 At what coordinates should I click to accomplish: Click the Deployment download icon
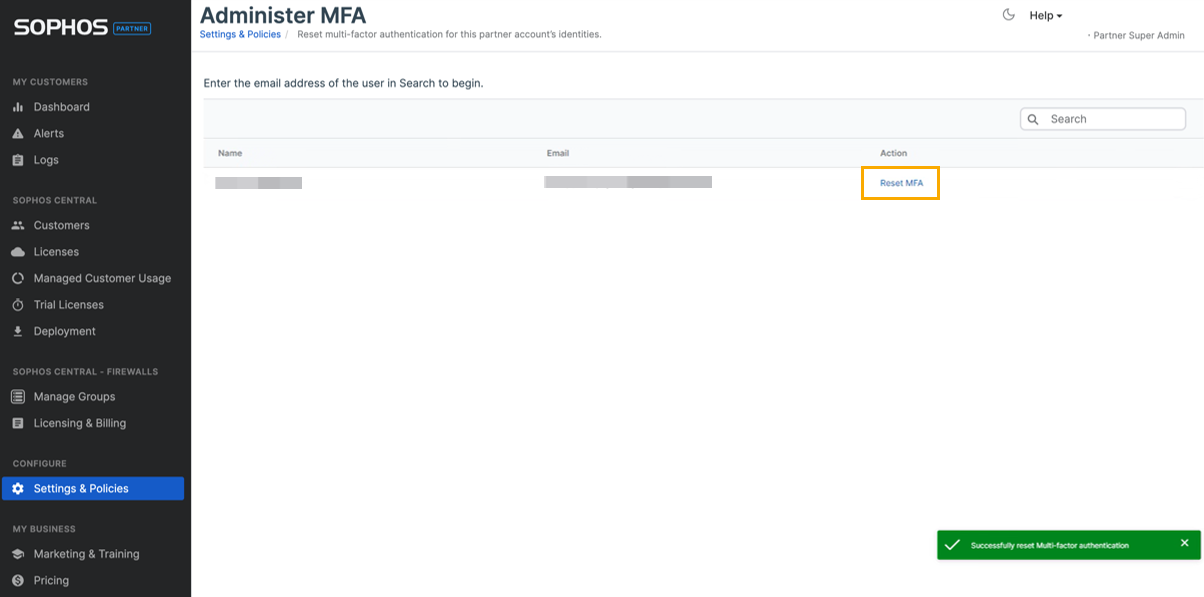point(17,331)
